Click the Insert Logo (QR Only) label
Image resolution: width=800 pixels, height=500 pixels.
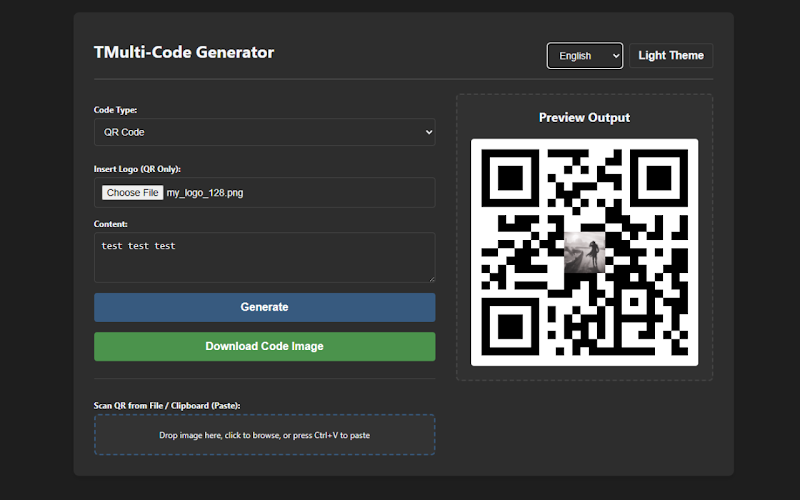coord(137,169)
